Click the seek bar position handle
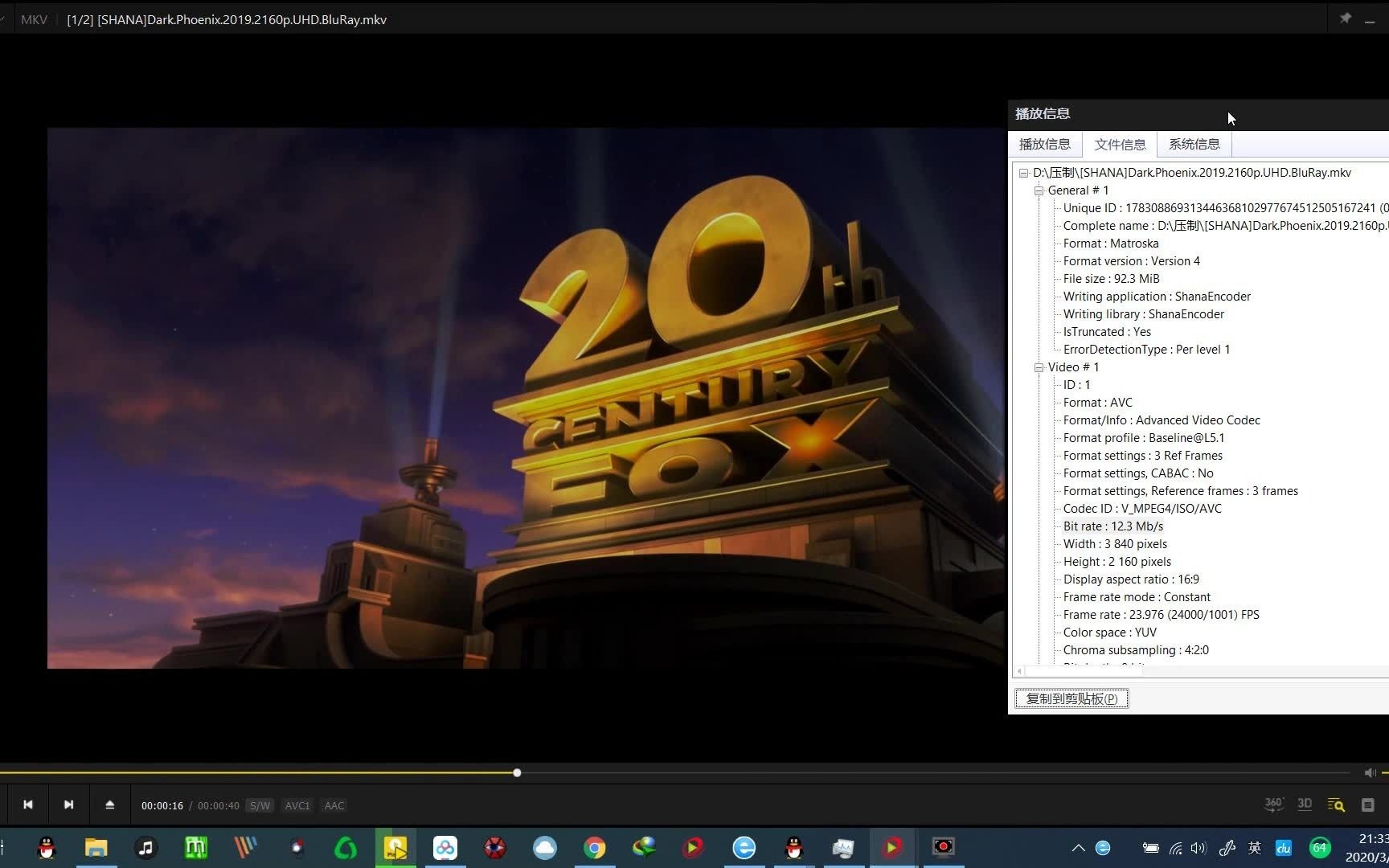The width and height of the screenshot is (1389, 868). (x=517, y=772)
